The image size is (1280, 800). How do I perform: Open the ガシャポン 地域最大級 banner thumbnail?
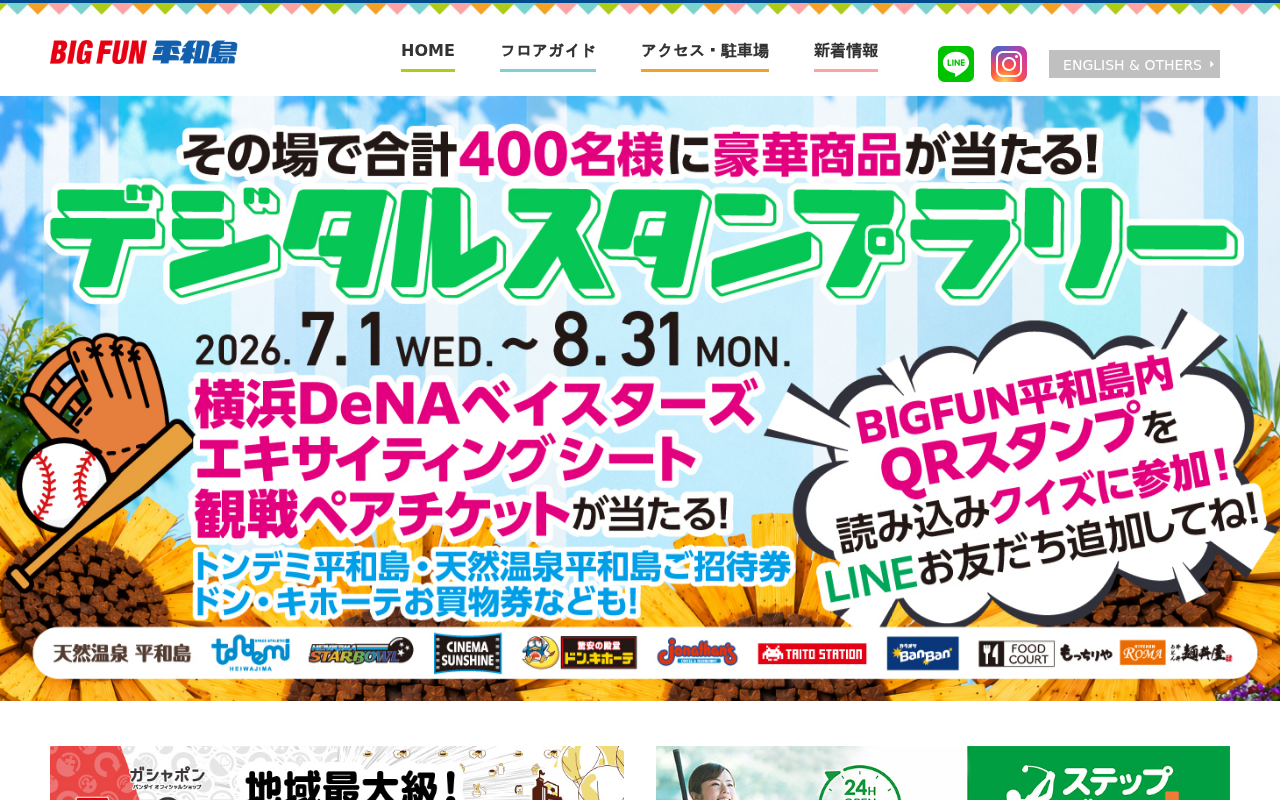click(337, 773)
